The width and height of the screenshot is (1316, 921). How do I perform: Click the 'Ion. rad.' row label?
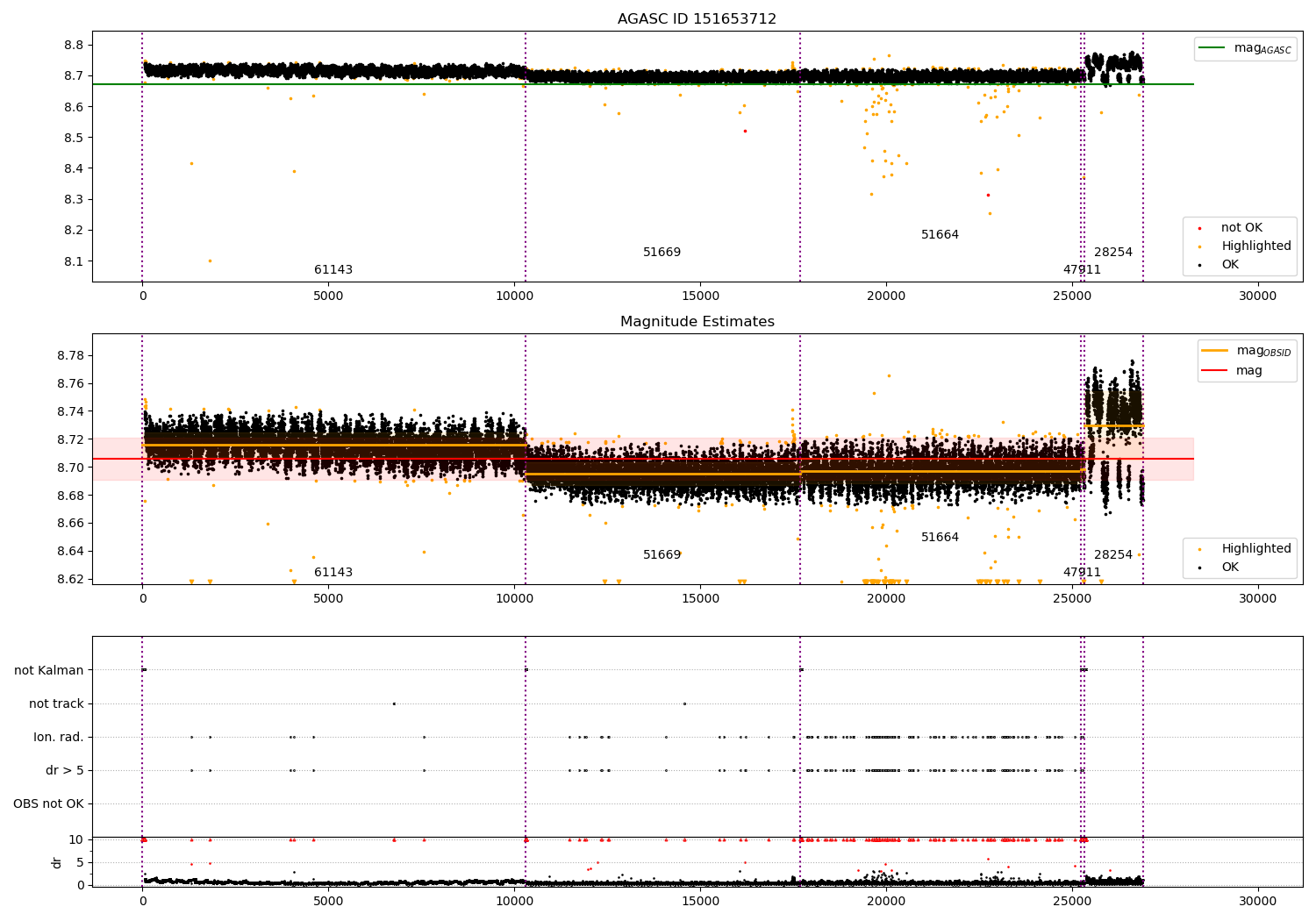tap(59, 738)
